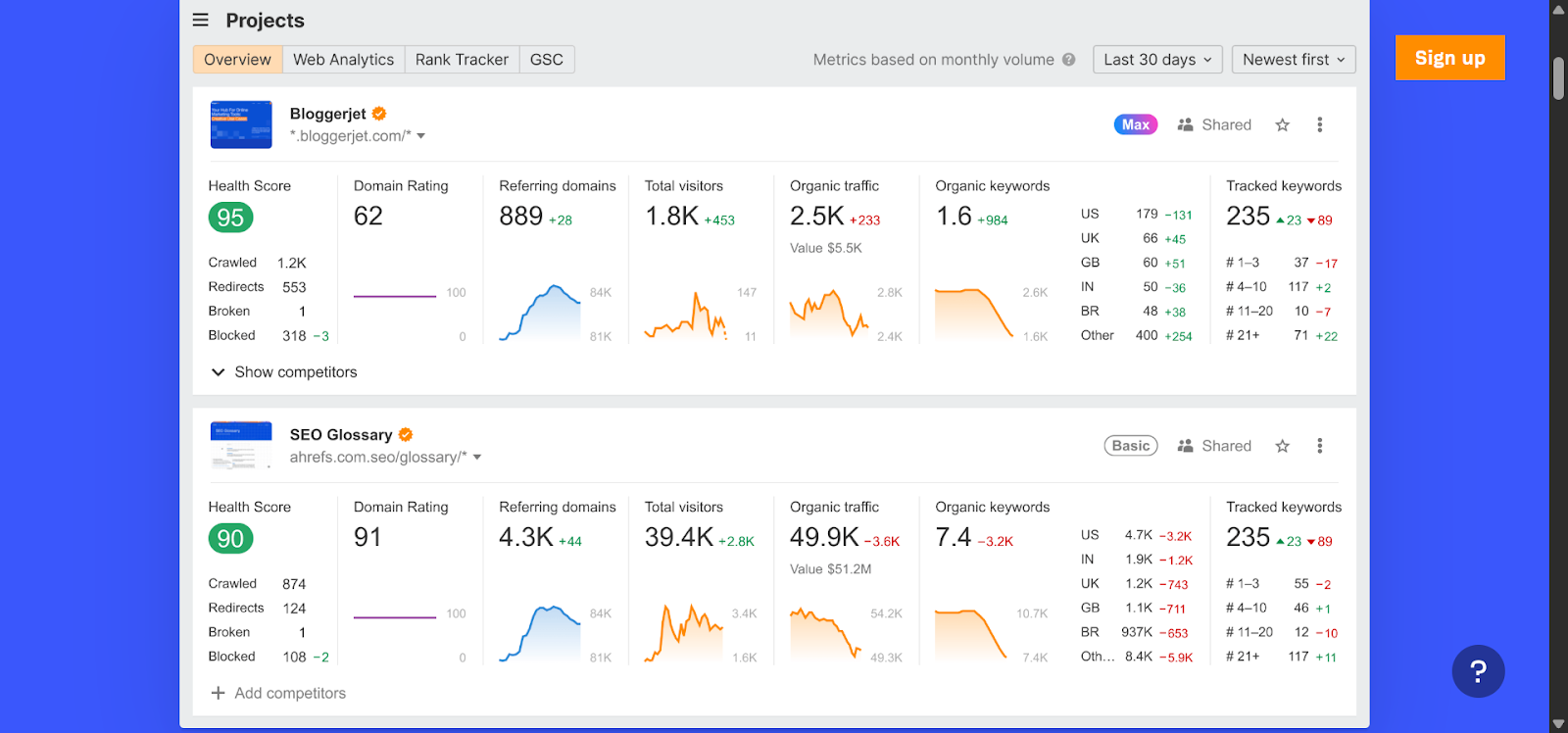The height and width of the screenshot is (733, 1568).
Task: Open more options for Bloggerjet project
Action: (x=1319, y=125)
